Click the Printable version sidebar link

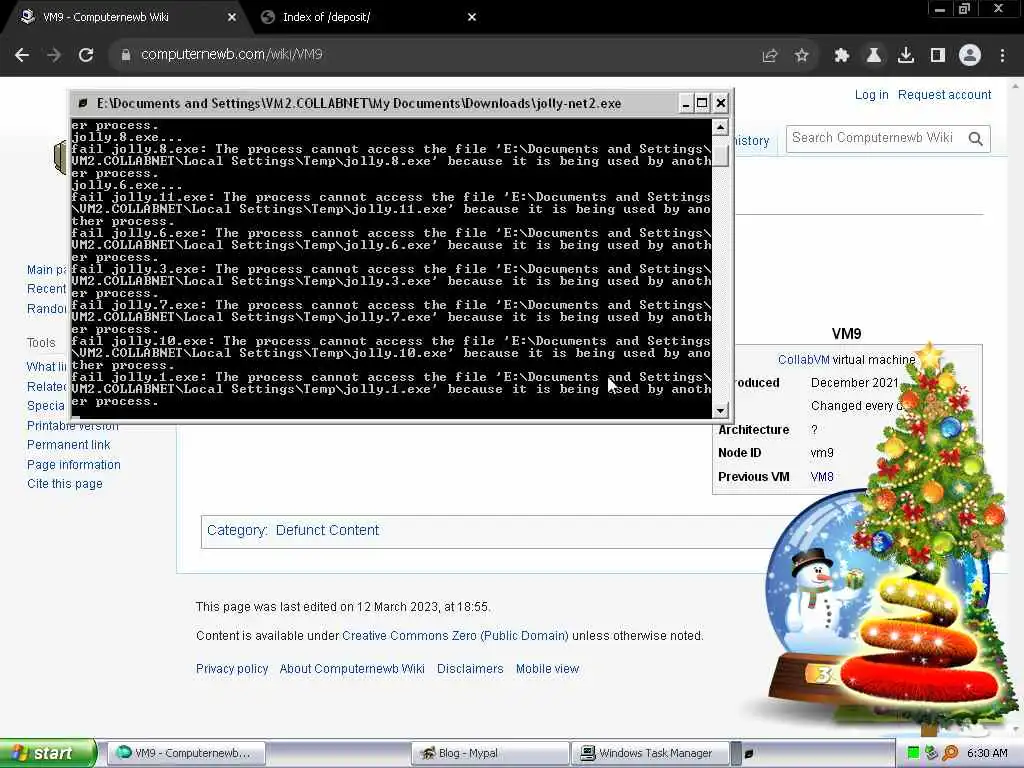[72, 426]
